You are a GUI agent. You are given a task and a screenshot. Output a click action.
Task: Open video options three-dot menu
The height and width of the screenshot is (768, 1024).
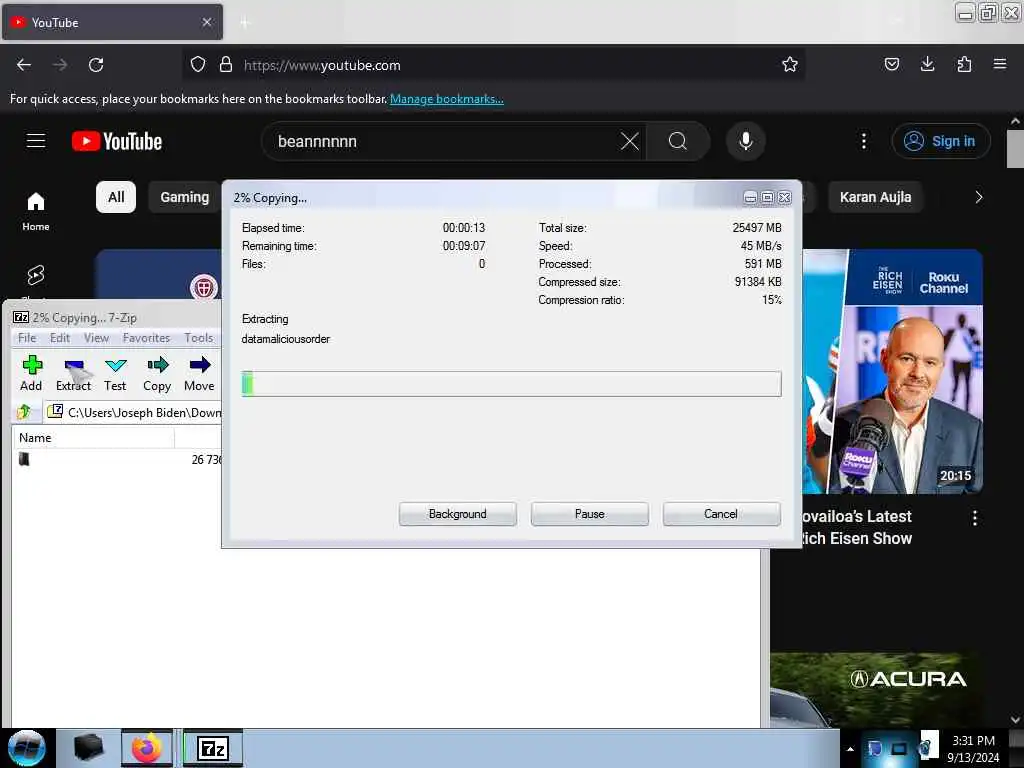tap(974, 519)
